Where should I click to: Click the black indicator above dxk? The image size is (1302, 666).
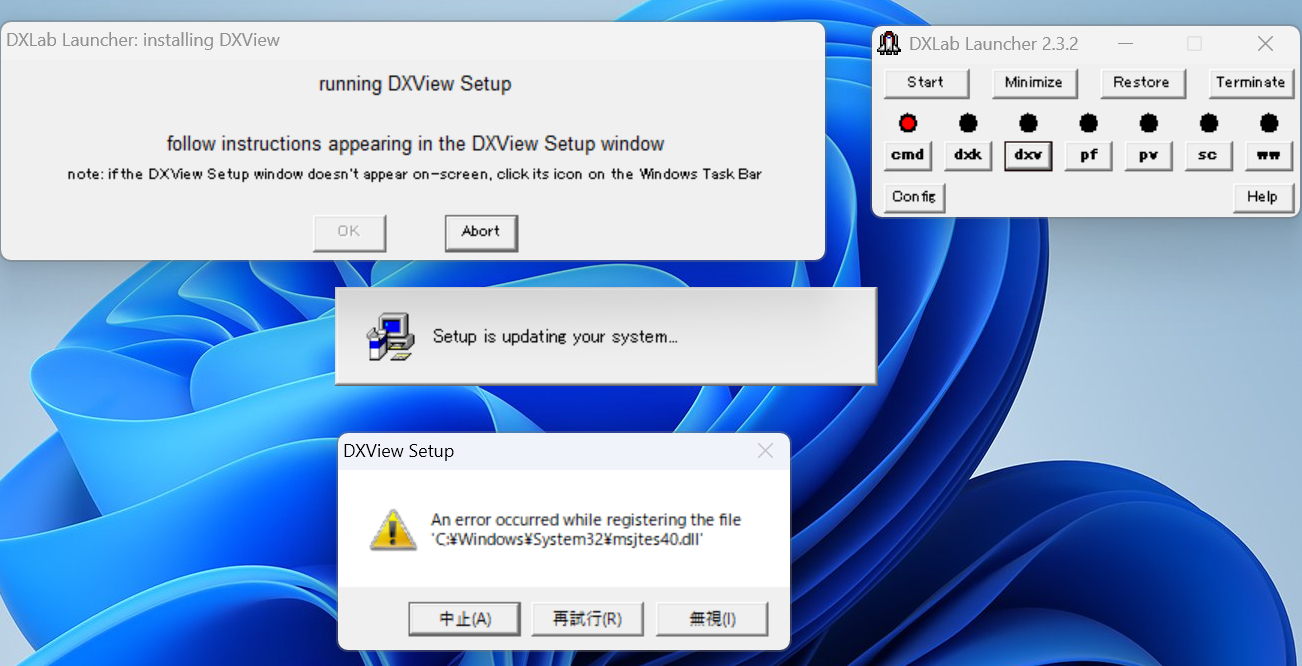click(968, 123)
